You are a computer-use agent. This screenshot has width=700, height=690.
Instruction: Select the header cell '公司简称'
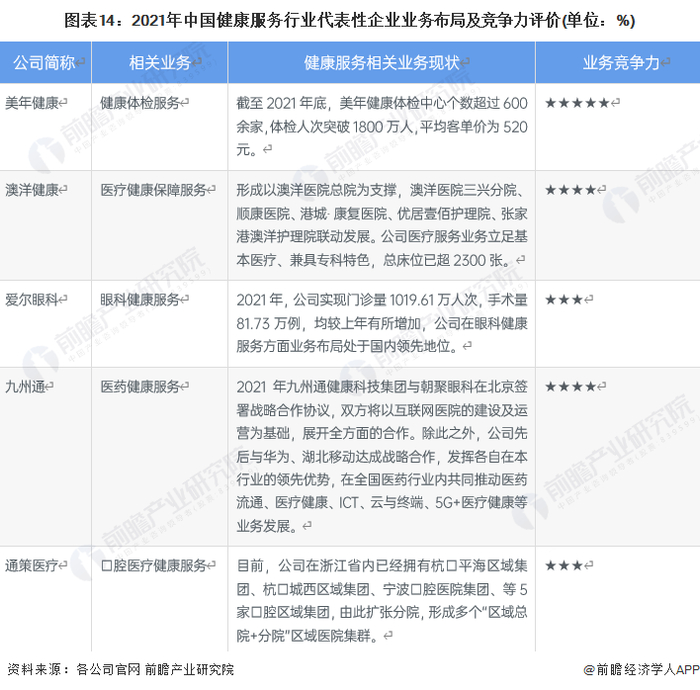coord(46,62)
